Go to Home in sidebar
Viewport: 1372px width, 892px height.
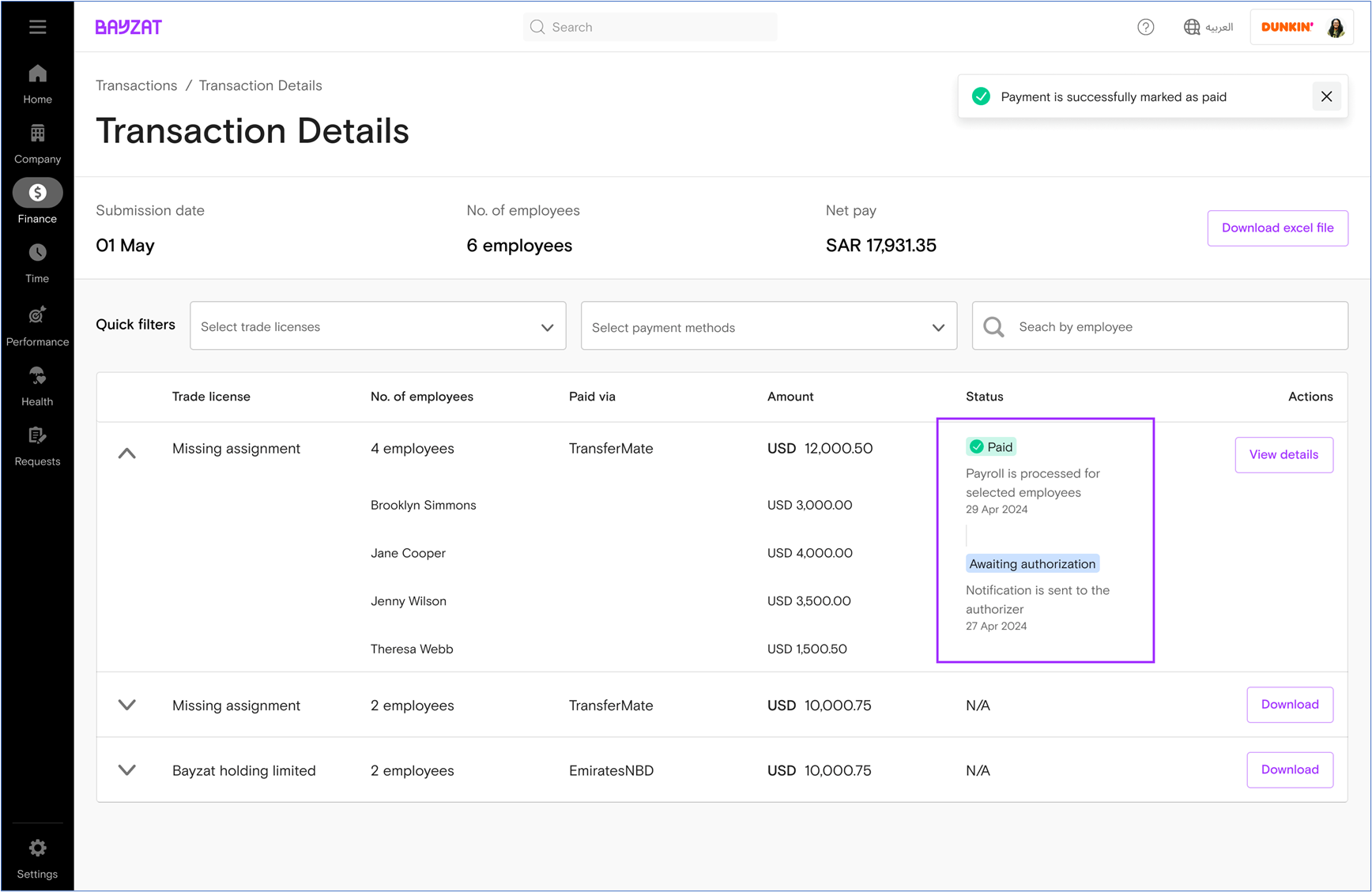pos(37,75)
